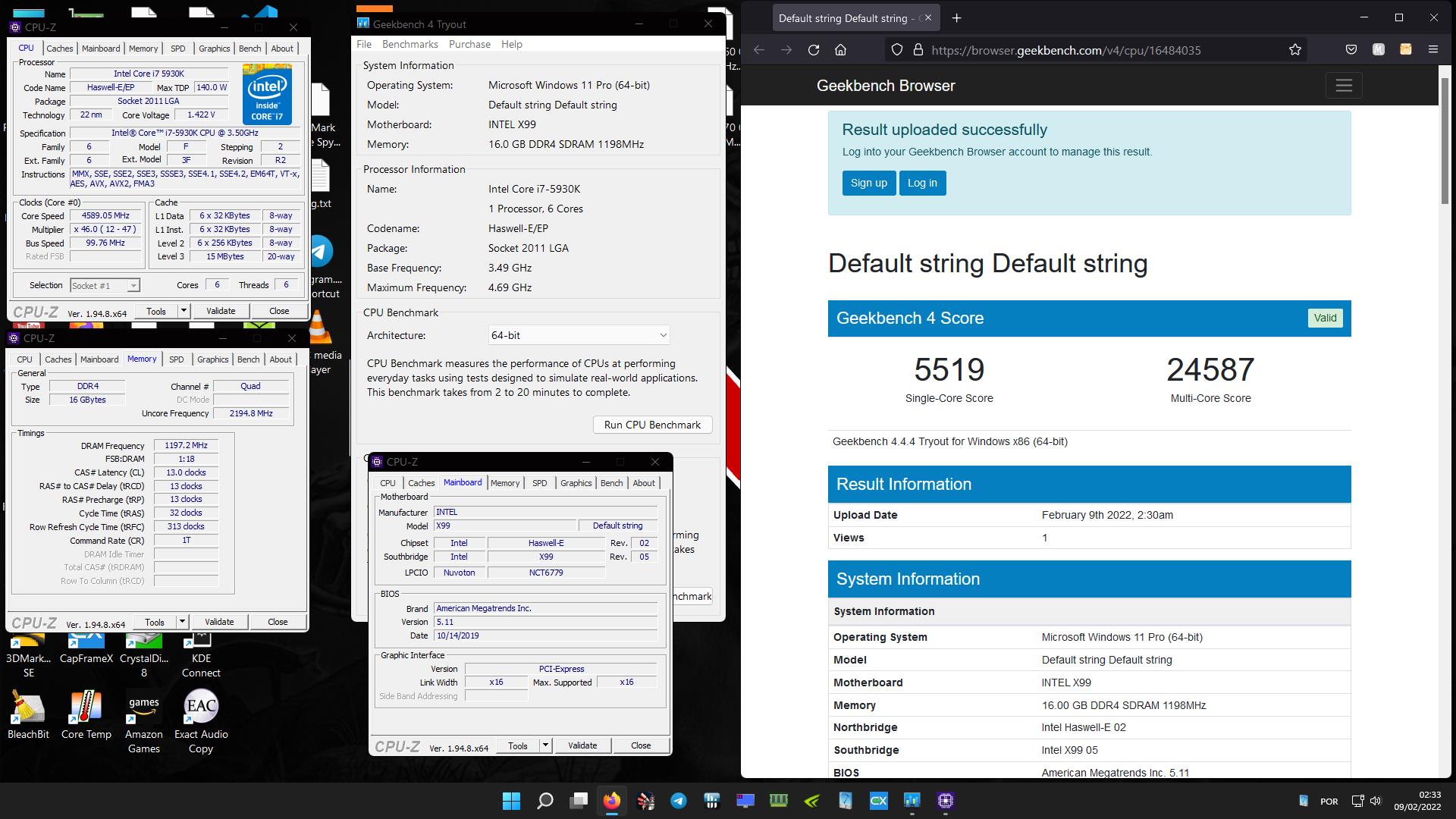
Task: Open SPD tab in CPU-Z Memory window
Action: point(177,359)
